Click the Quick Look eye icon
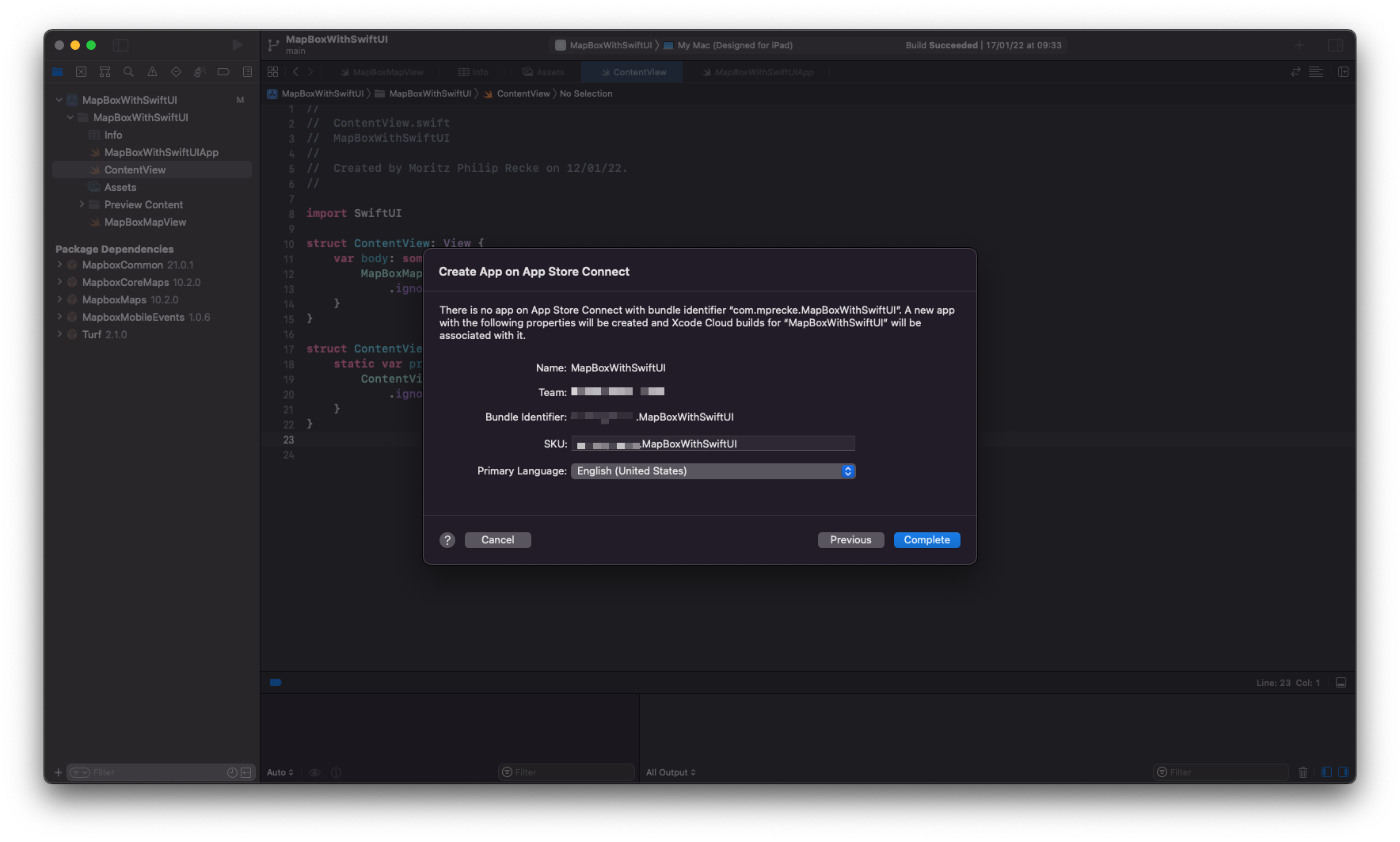Screen dimensions: 1400x842 coord(314,772)
